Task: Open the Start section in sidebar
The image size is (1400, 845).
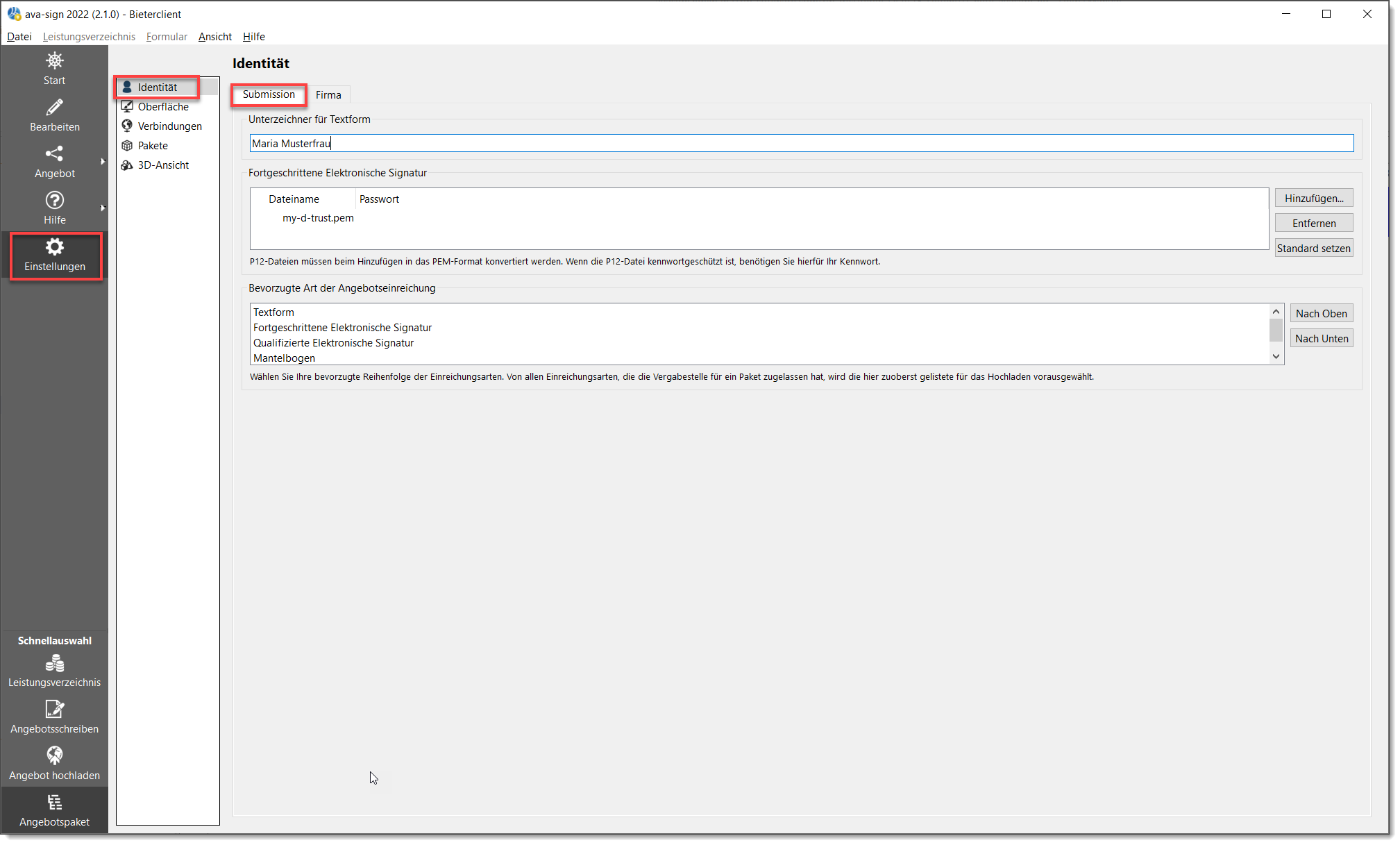Action: tap(54, 69)
